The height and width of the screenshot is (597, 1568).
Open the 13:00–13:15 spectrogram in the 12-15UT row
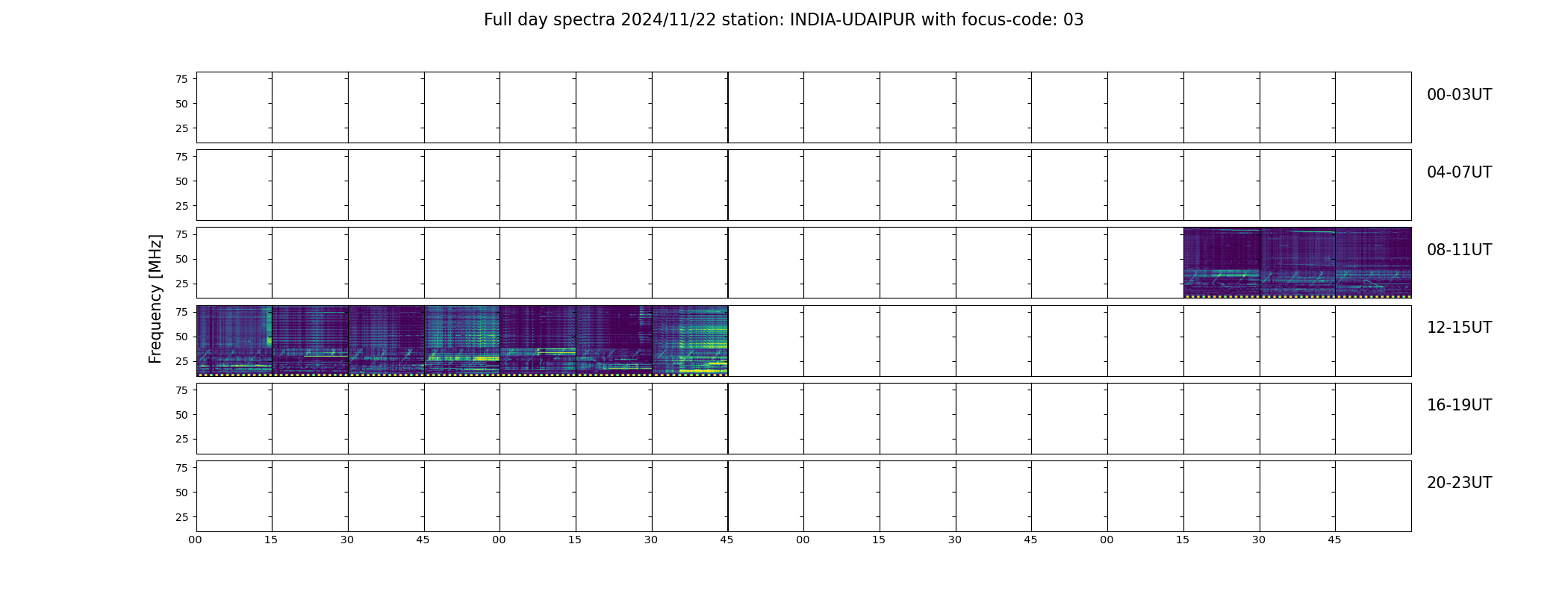pos(538,340)
